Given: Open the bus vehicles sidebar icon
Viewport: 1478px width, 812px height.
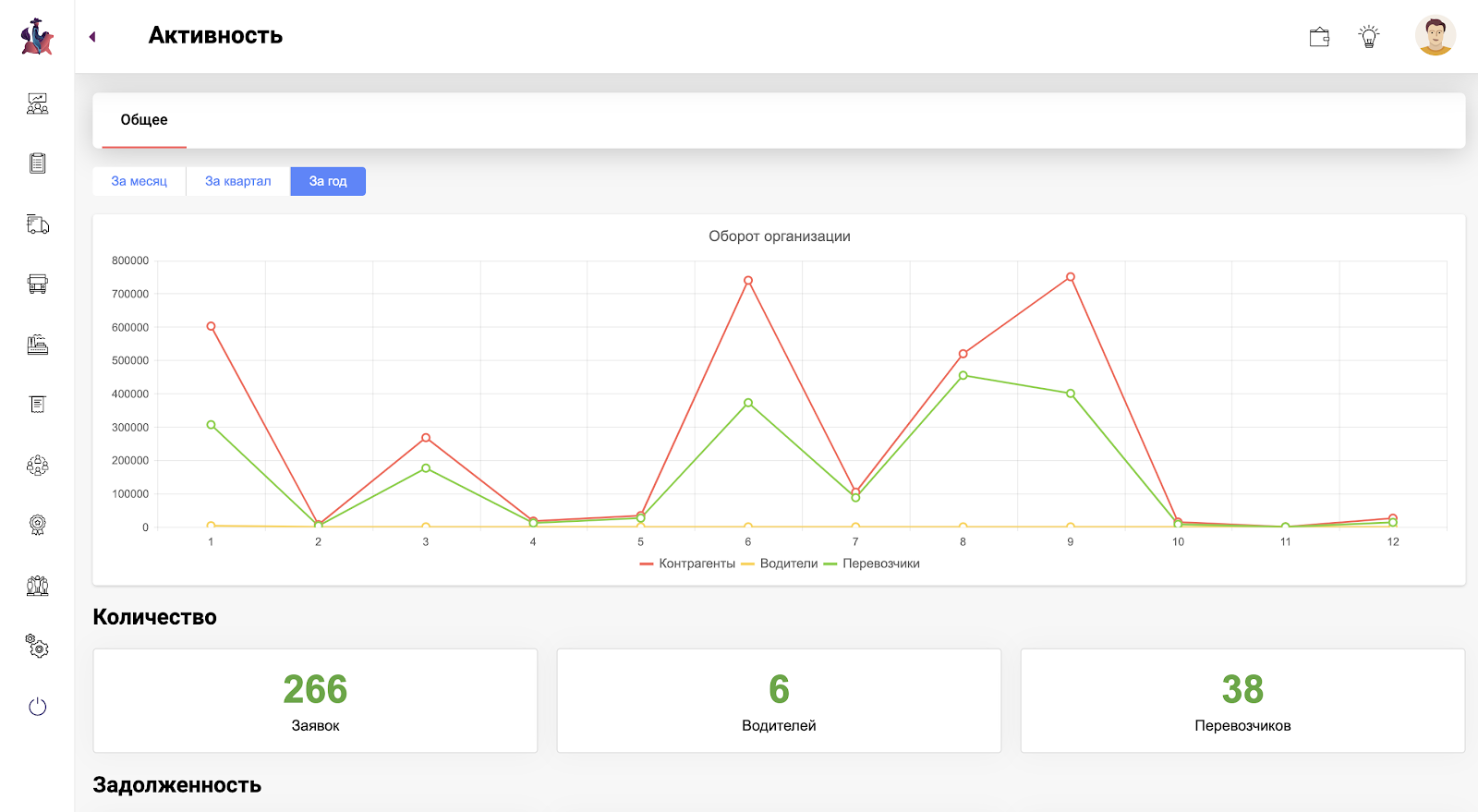Looking at the screenshot, I should pos(37,285).
